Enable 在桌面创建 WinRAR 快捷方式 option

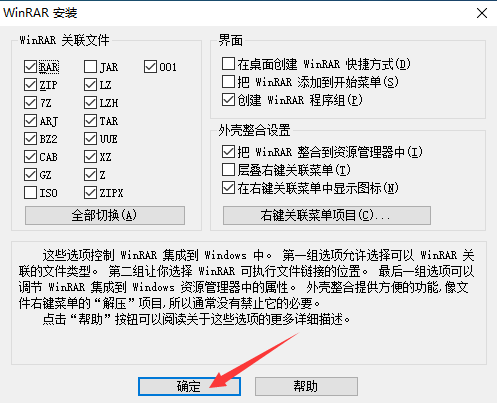(x=228, y=64)
